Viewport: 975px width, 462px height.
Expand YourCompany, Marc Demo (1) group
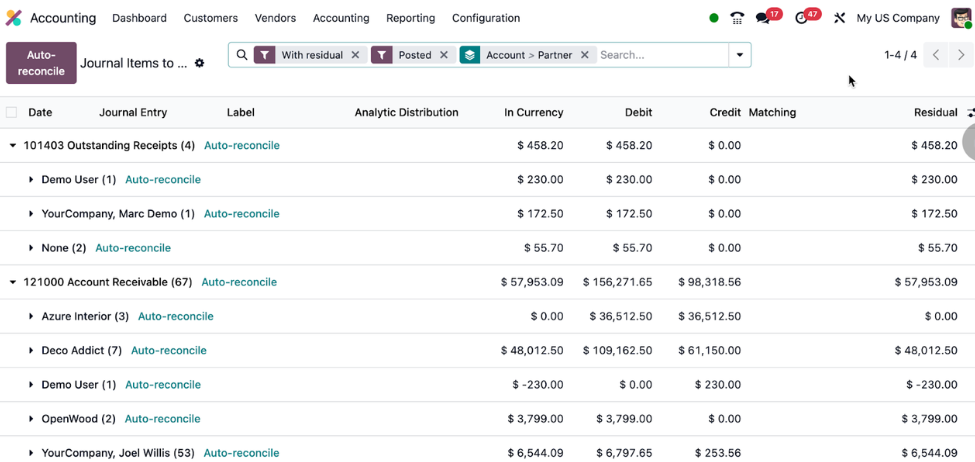pyautogui.click(x=30, y=214)
